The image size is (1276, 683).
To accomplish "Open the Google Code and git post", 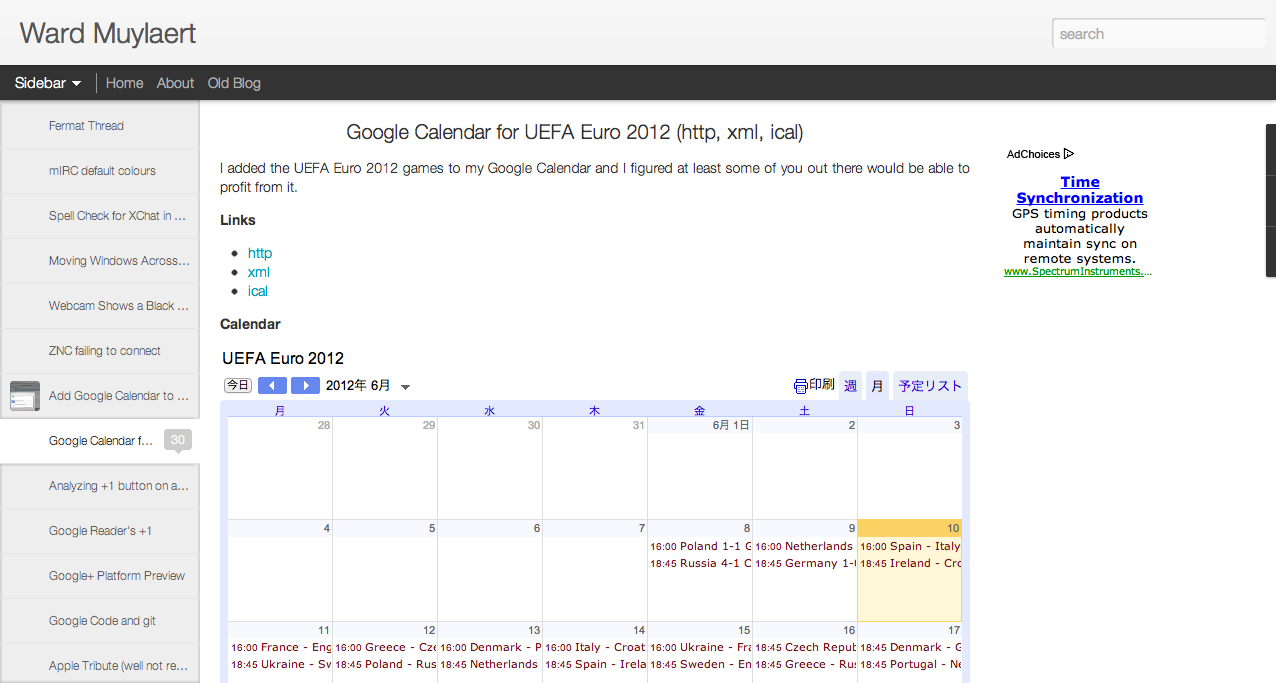I will (102, 621).
